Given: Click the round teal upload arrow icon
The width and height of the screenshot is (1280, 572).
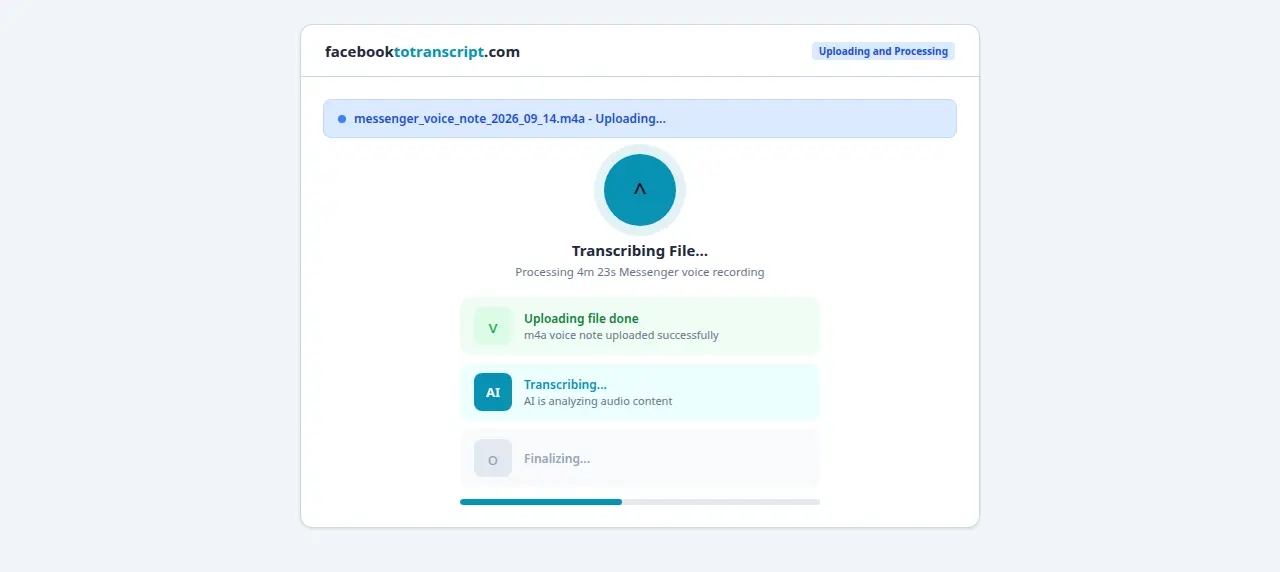Looking at the screenshot, I should pos(640,190).
